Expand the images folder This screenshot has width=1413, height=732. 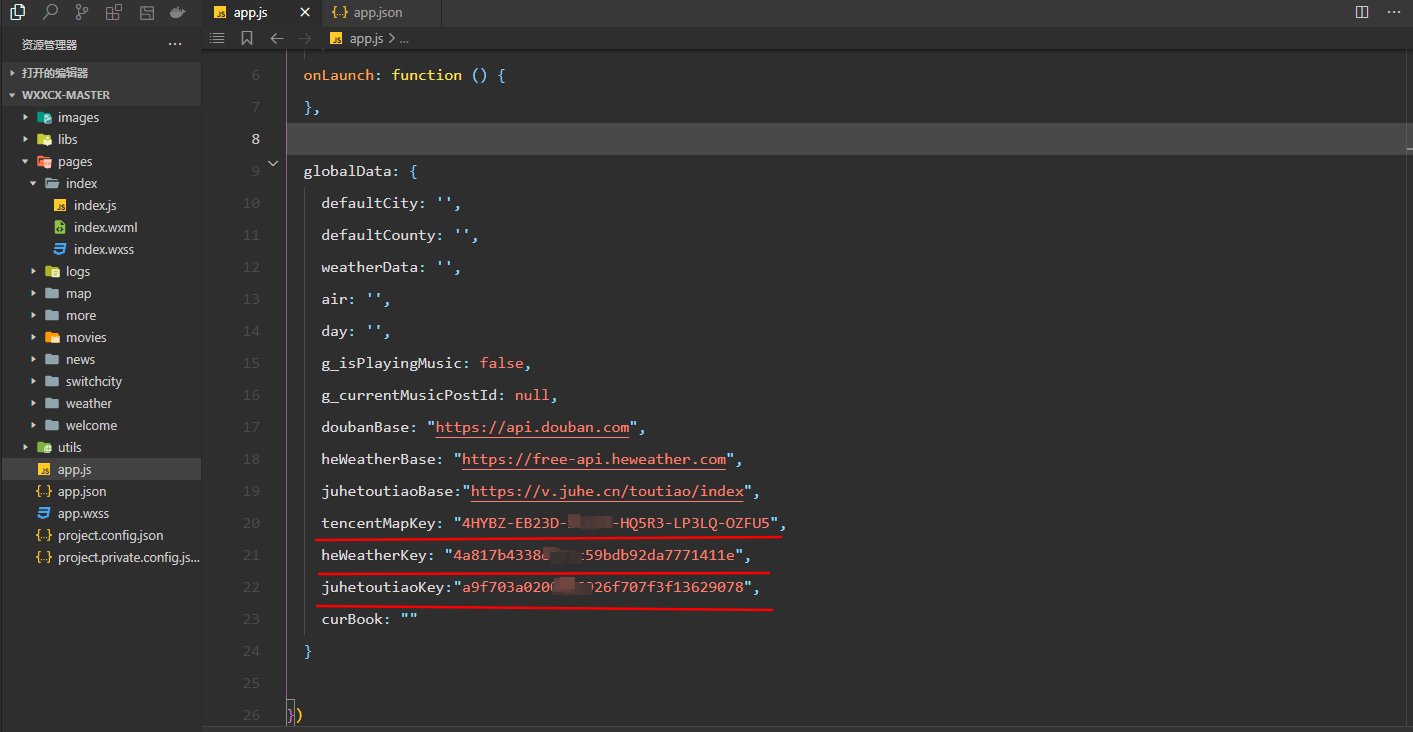pyautogui.click(x=100, y=117)
